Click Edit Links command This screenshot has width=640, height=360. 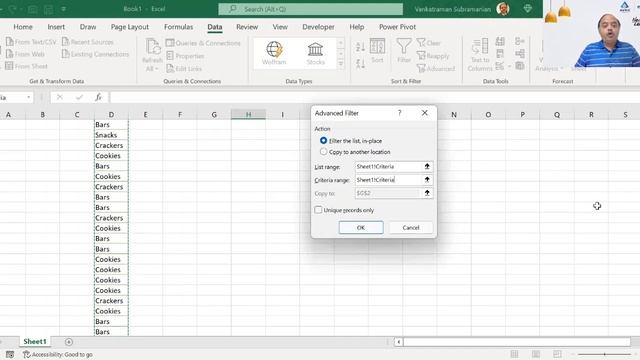184,69
